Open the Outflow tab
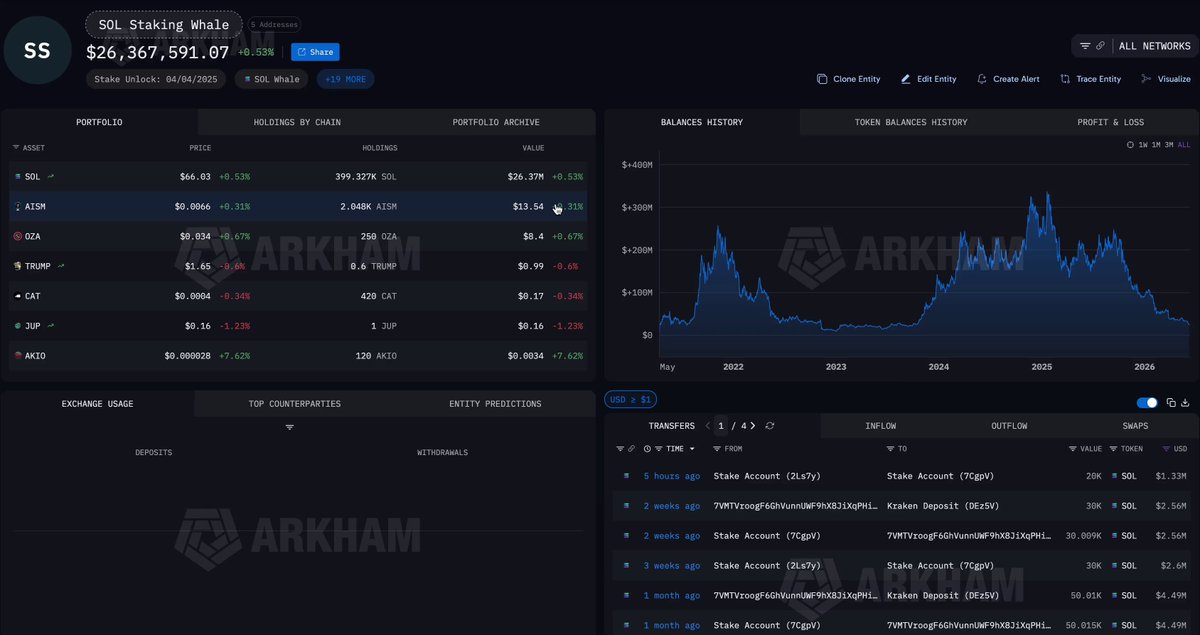The width and height of the screenshot is (1200, 635). [x=1009, y=426]
